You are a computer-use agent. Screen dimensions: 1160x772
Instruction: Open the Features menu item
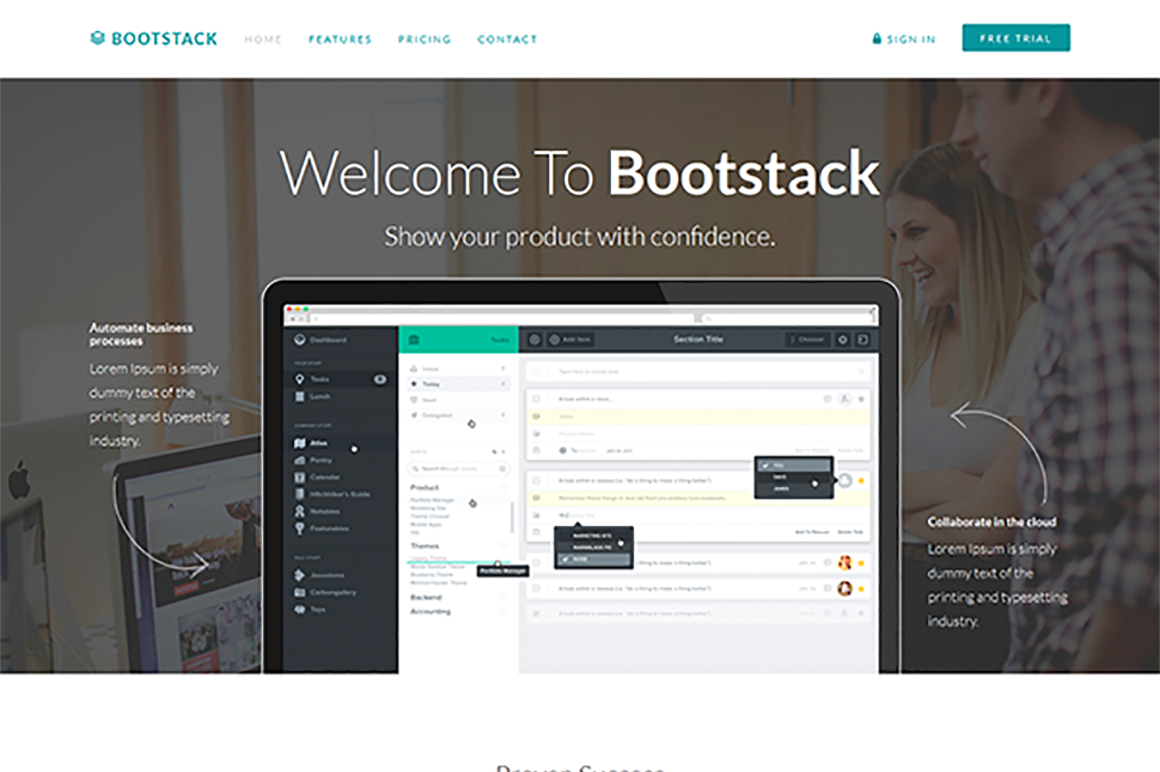click(340, 39)
